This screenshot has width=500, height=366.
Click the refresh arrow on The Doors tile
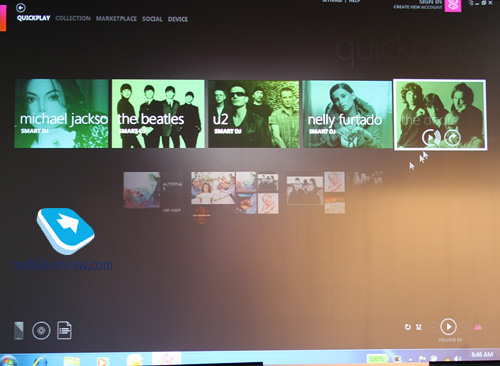[452, 137]
